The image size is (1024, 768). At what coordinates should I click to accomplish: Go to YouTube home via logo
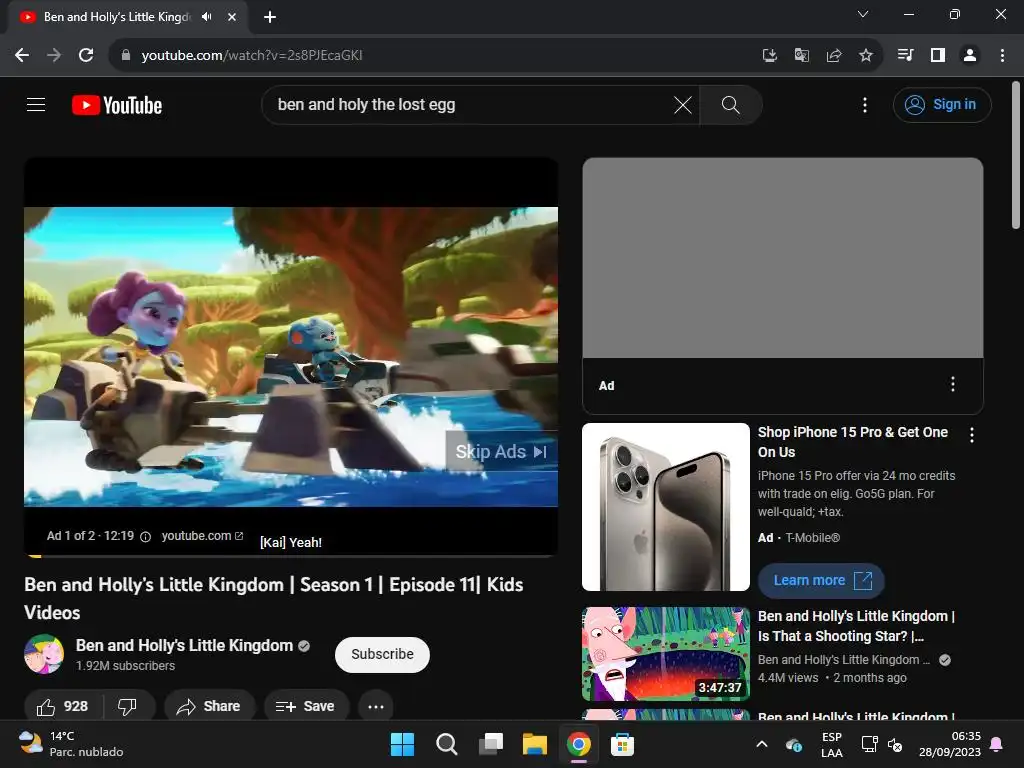coord(117,105)
